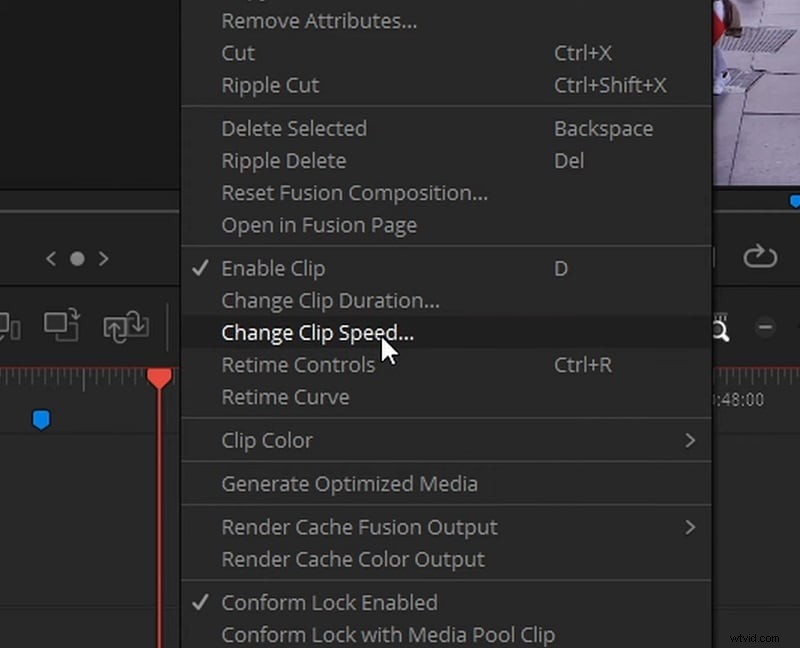Select the timeline zoom magnifier tool

pos(722,328)
